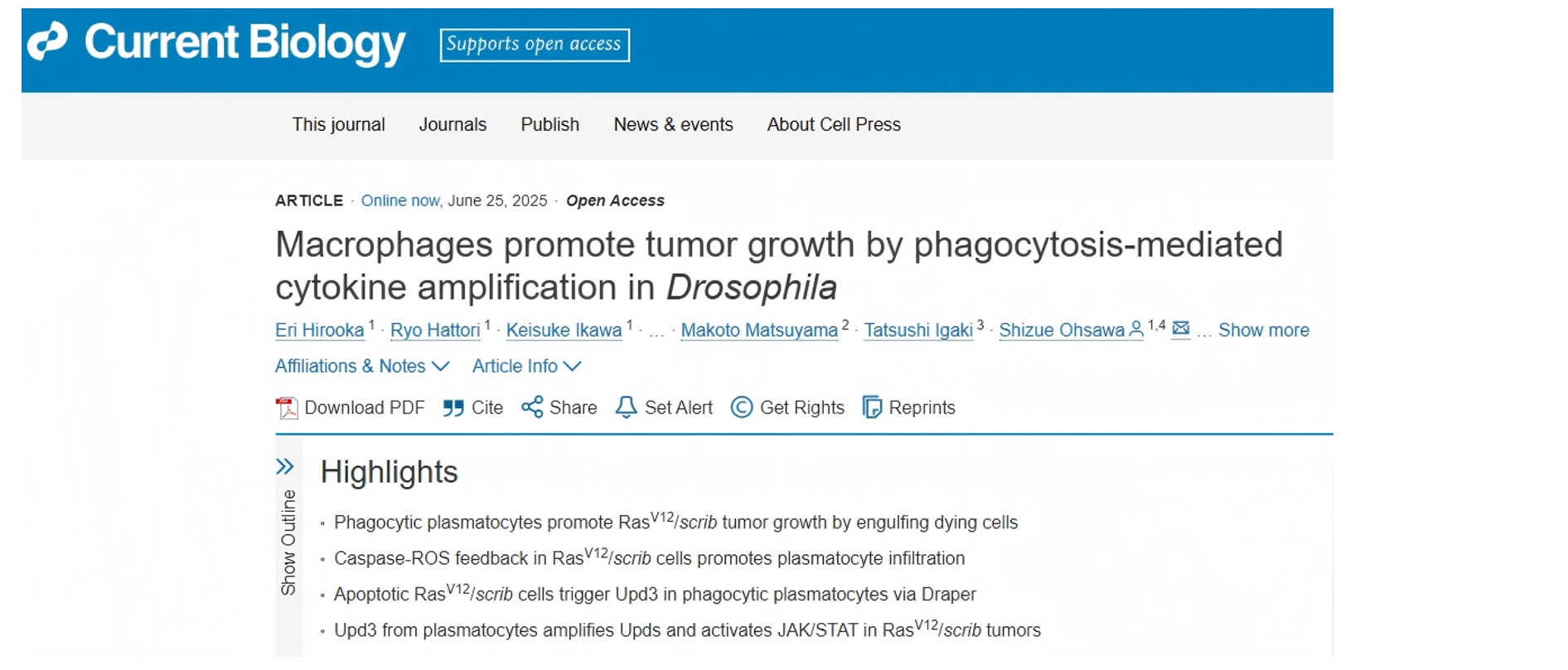Open author link Eri Hirooka
Image resolution: width=1568 pixels, height=670 pixels.
pos(319,330)
